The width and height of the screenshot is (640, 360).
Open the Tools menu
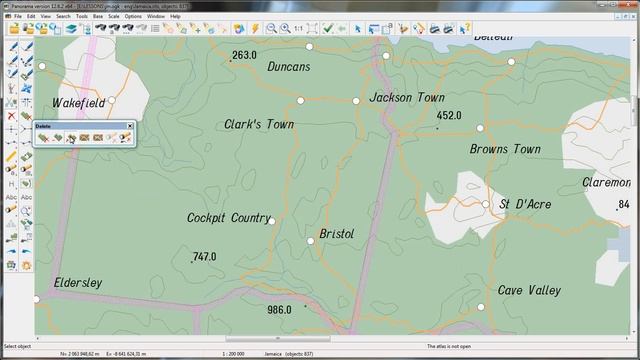pos(82,16)
